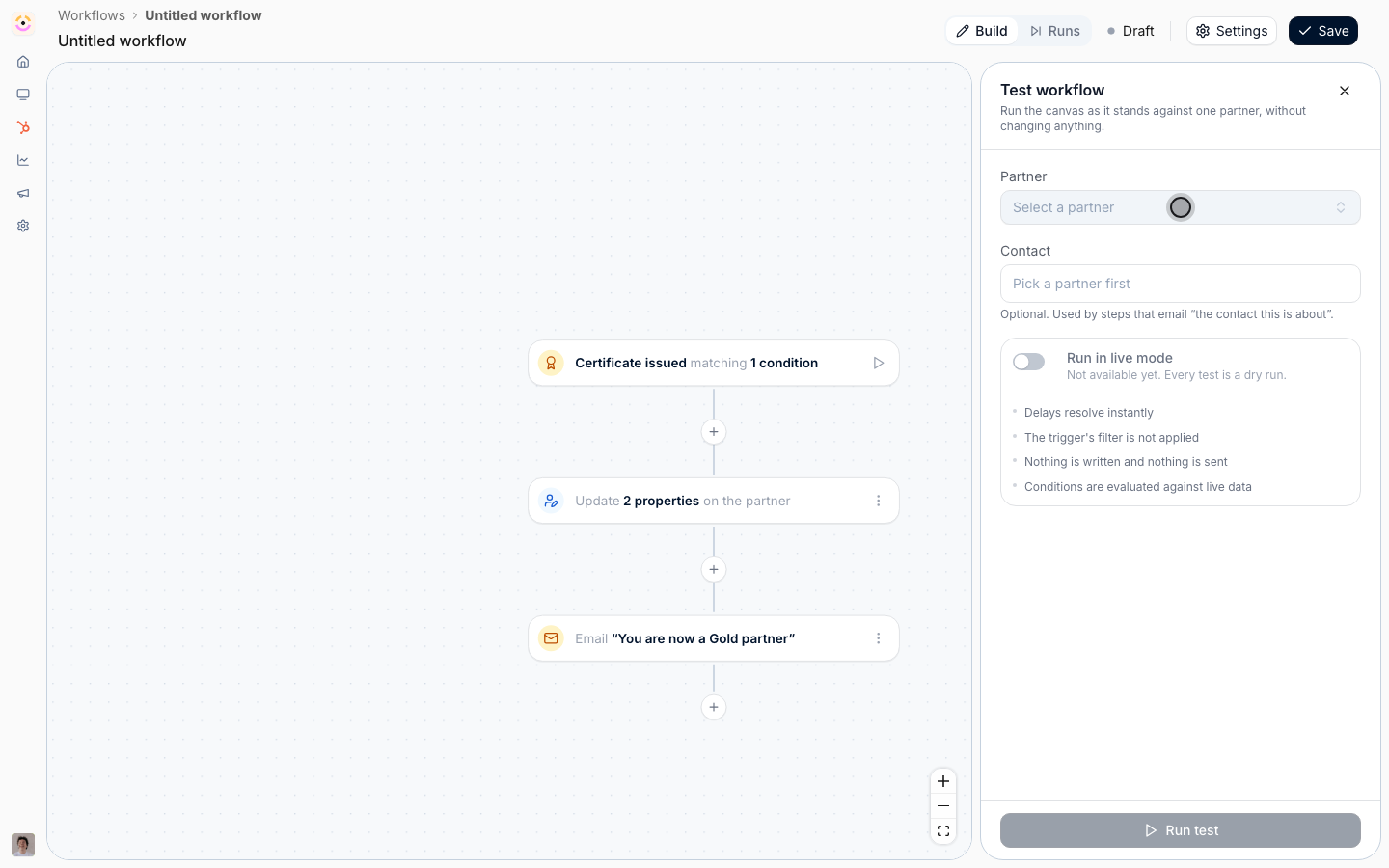Open the megaphone campaigns sidebar icon
Screen dimensions: 1389x868
point(23,193)
